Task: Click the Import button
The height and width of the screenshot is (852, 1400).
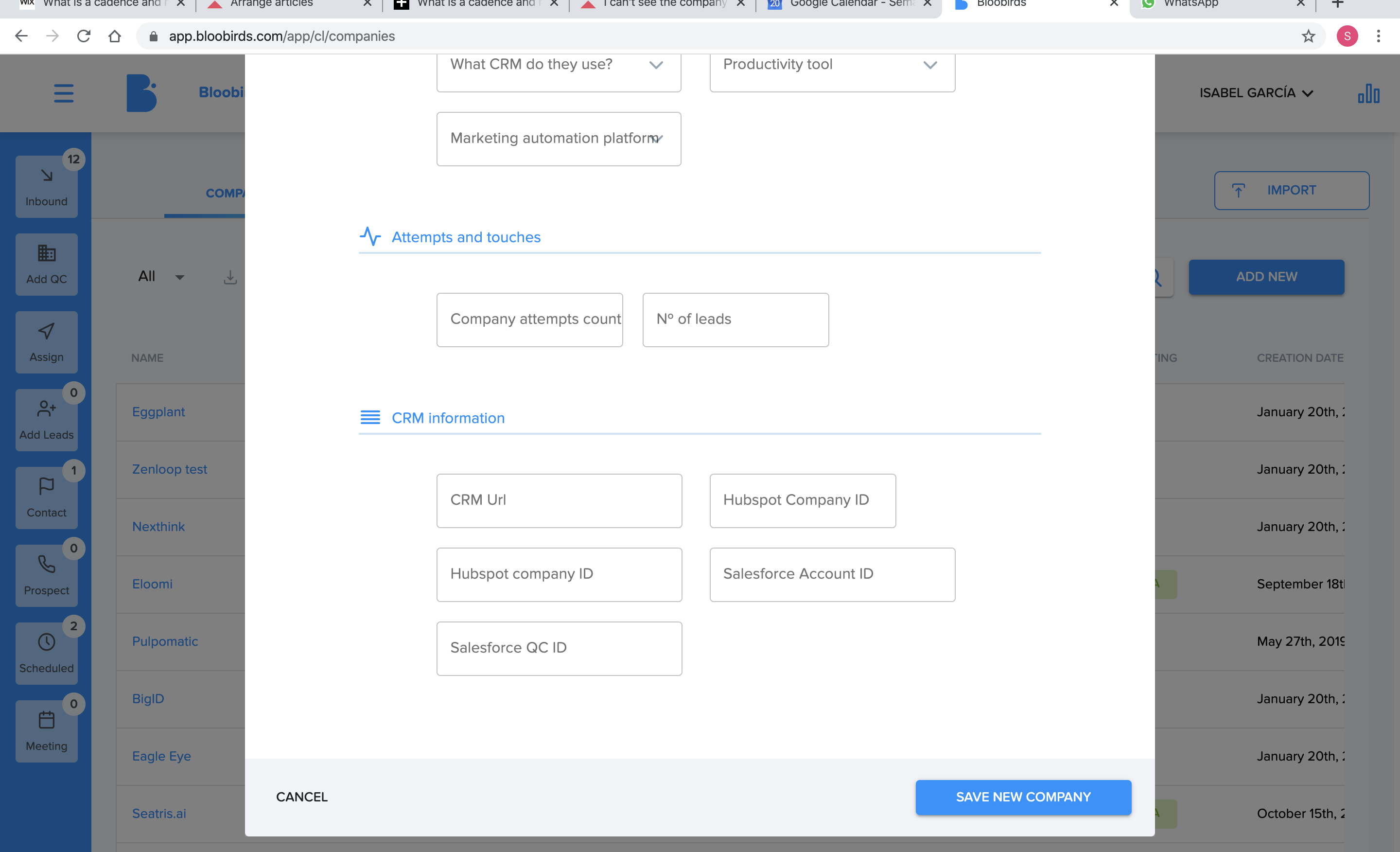Action: [1291, 191]
